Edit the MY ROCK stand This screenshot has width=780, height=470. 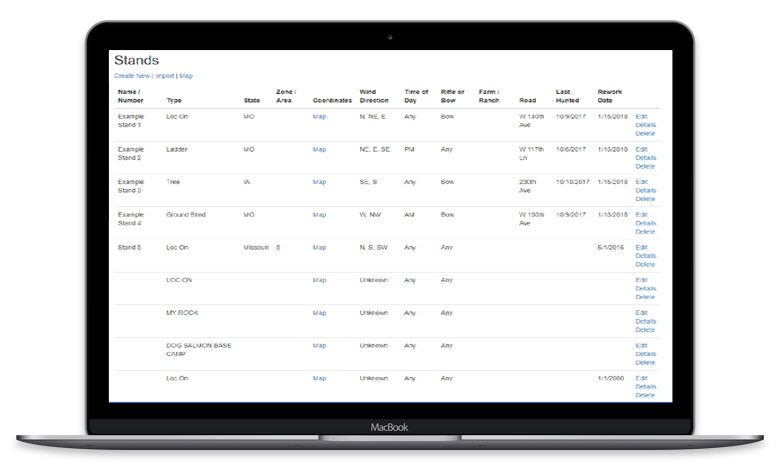642,313
